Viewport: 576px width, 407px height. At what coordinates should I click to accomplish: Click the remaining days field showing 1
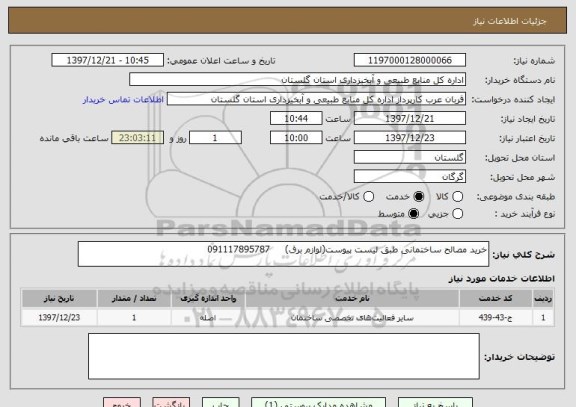[215, 138]
